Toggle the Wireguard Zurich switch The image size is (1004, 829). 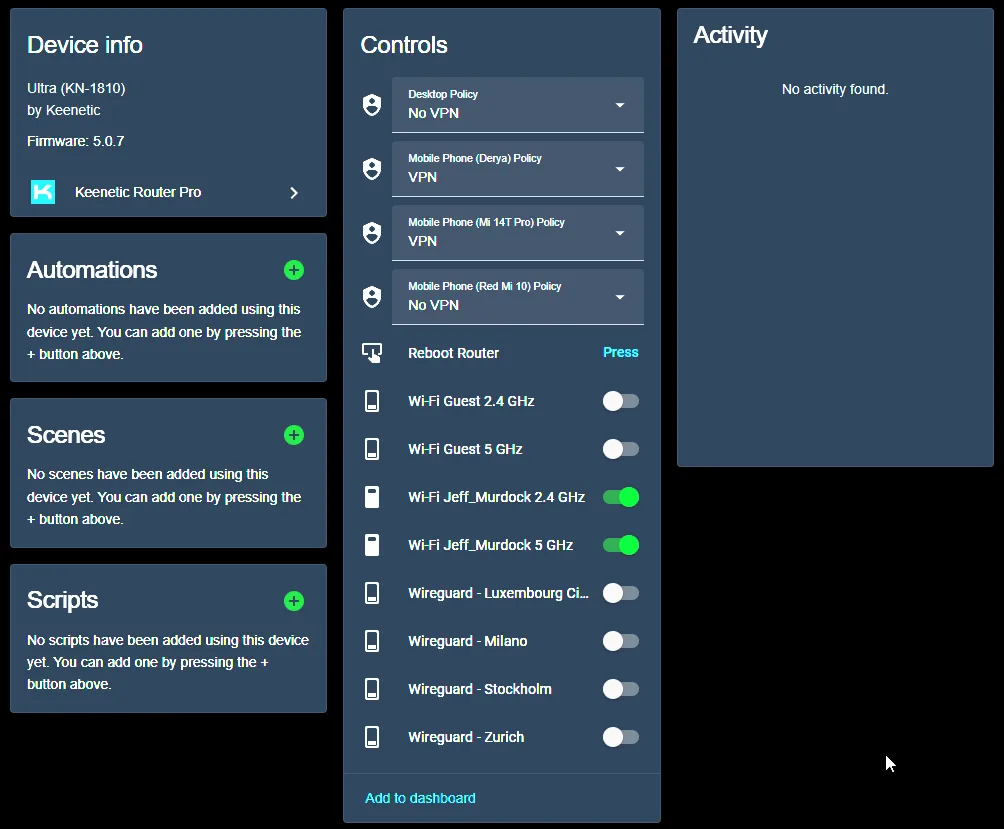pos(620,737)
